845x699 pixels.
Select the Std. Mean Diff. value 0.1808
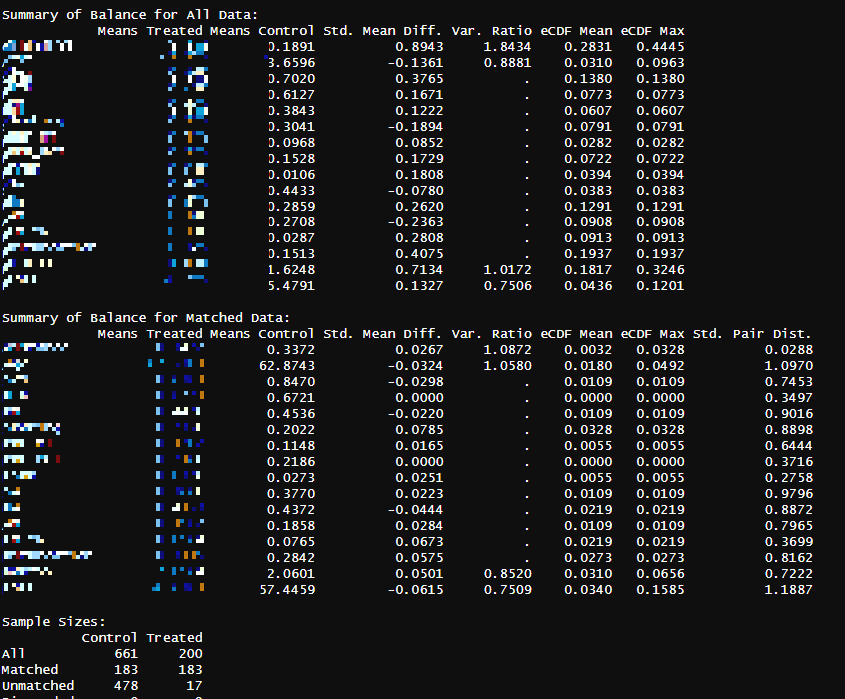(419, 175)
